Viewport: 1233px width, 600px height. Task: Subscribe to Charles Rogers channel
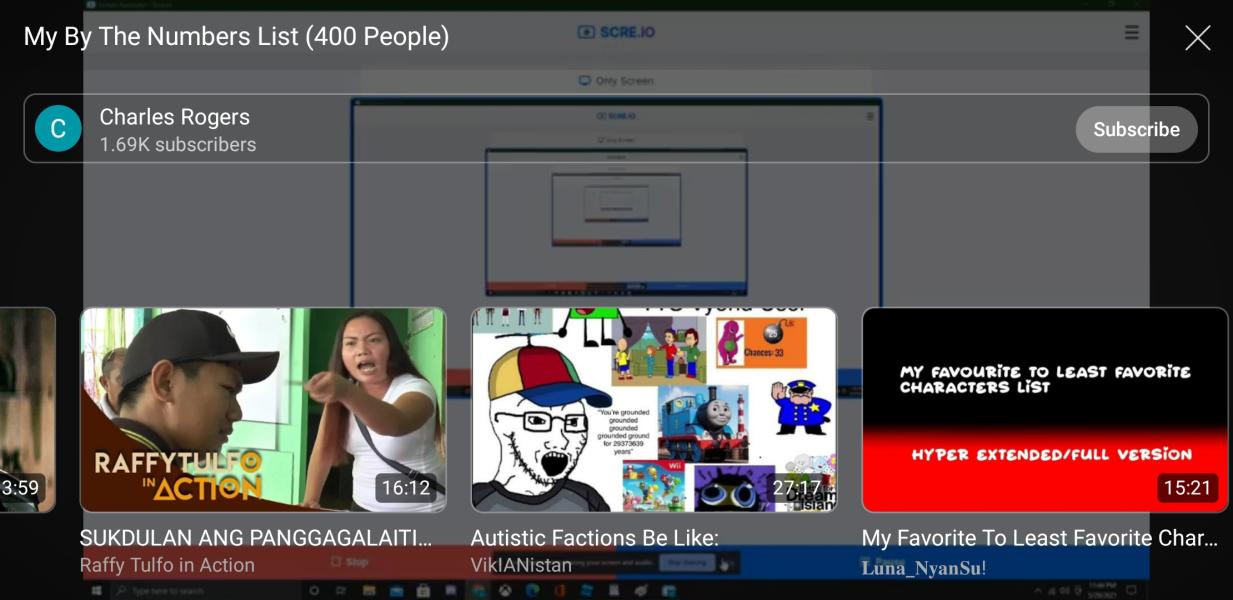(1136, 129)
